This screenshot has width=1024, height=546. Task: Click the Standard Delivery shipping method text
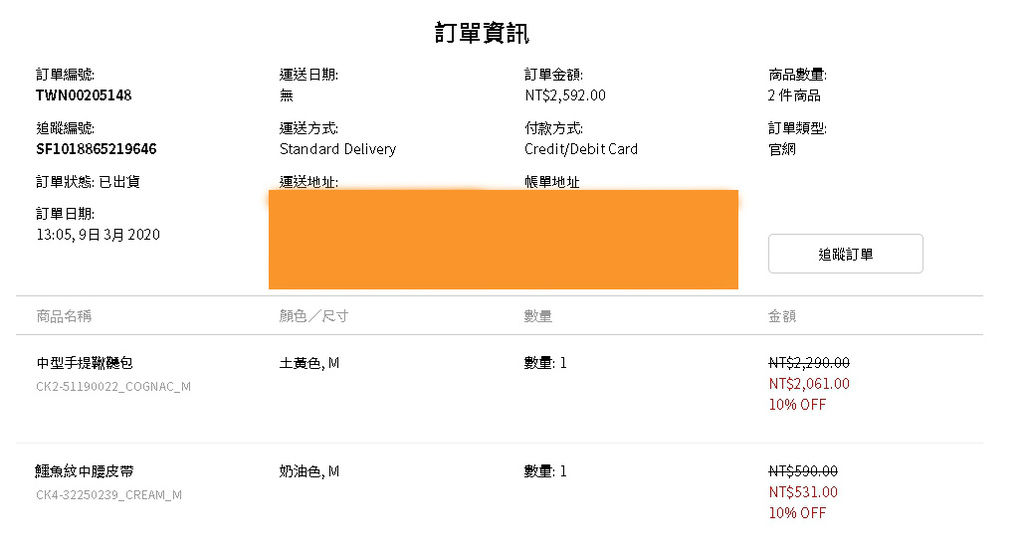click(x=338, y=149)
